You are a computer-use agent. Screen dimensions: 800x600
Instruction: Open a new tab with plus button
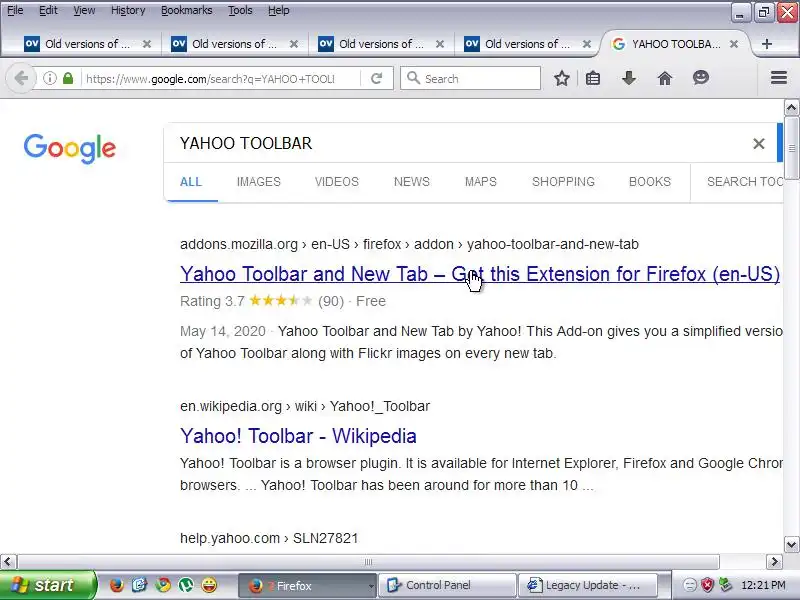pos(766,44)
